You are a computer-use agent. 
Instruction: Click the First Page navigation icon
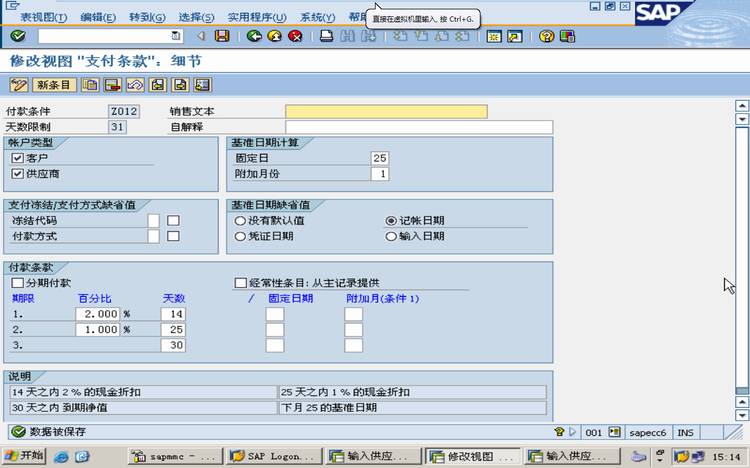coord(400,36)
